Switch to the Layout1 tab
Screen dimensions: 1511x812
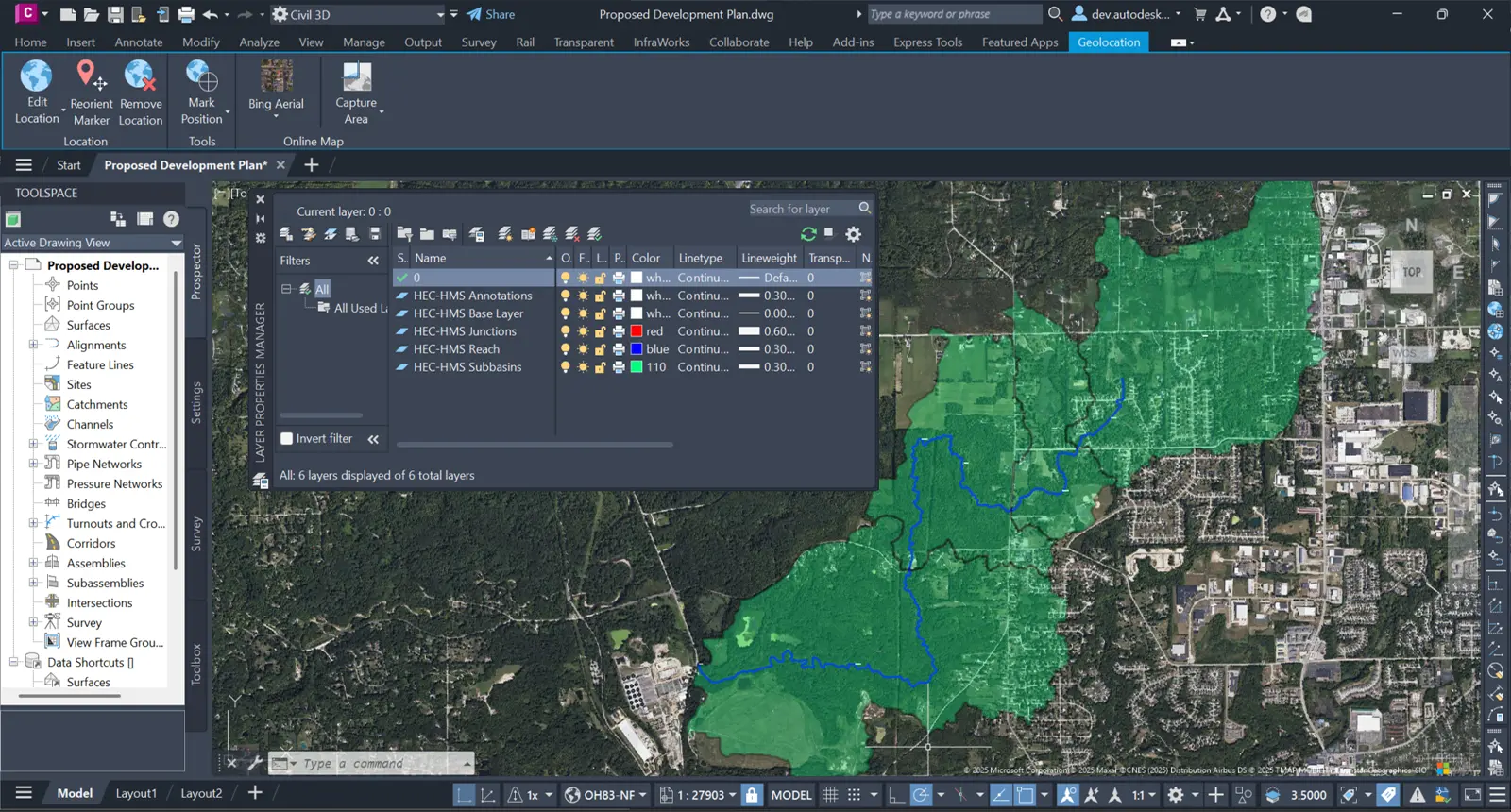pos(136,793)
